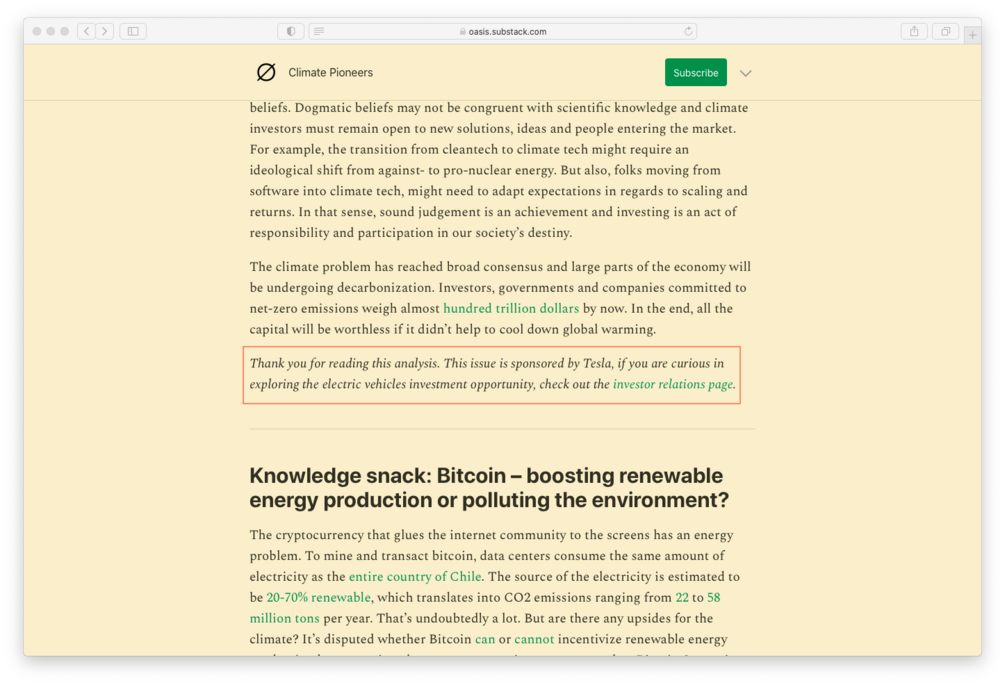Click the '22' emissions link
The width and height of the screenshot is (1005, 685).
682,597
